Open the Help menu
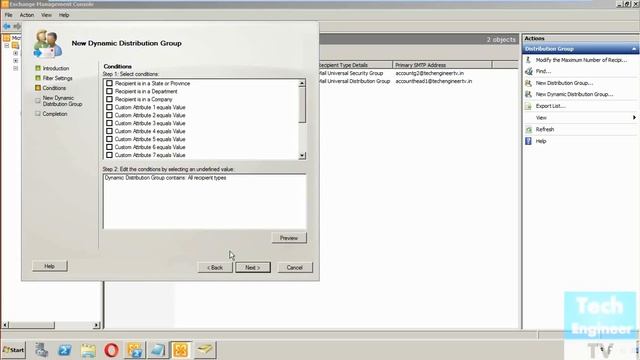This screenshot has width=640, height=360. pyautogui.click(x=64, y=15)
